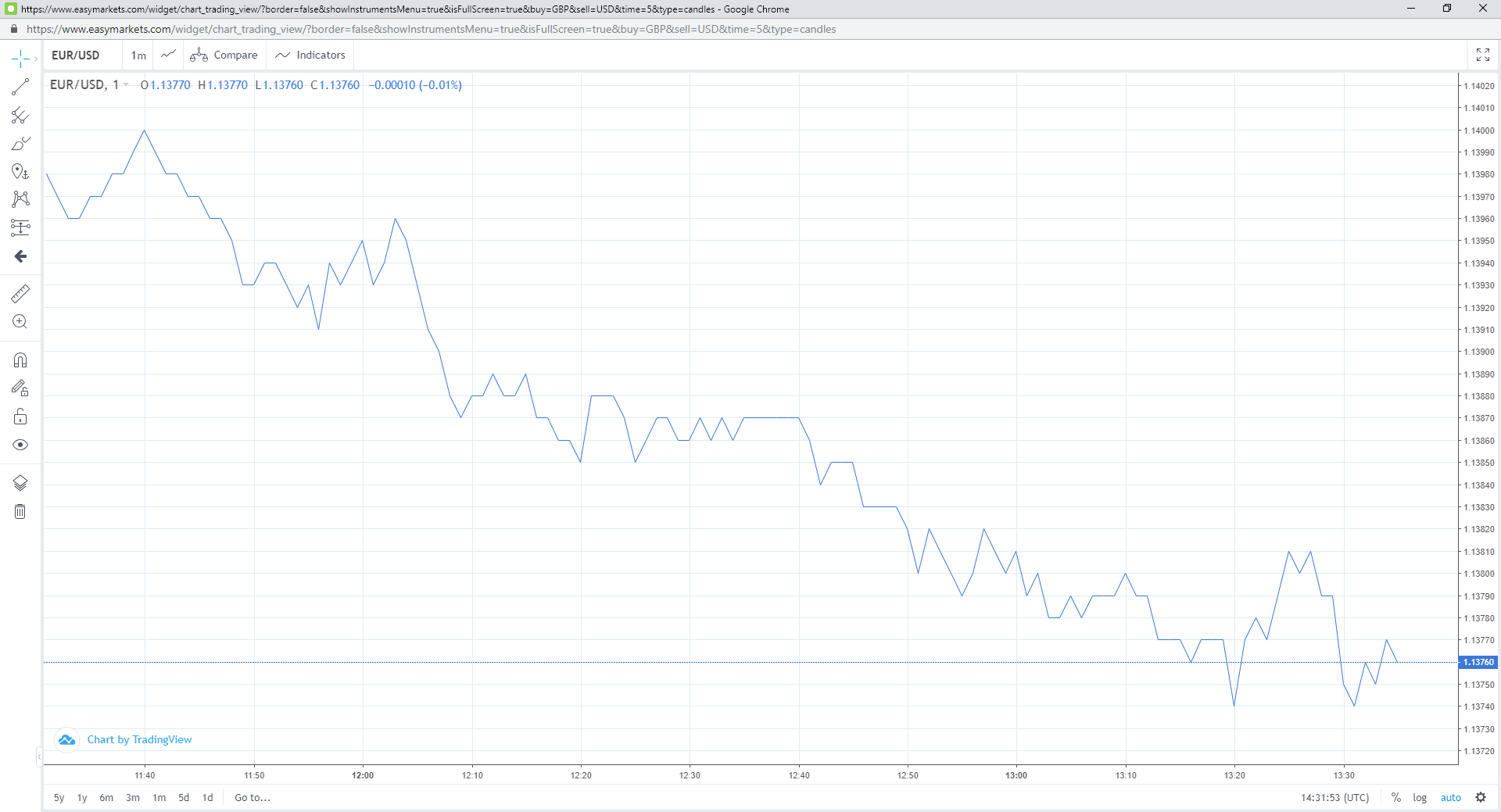Click the 12:00 time axis label
The height and width of the screenshot is (812, 1501).
coord(363,775)
